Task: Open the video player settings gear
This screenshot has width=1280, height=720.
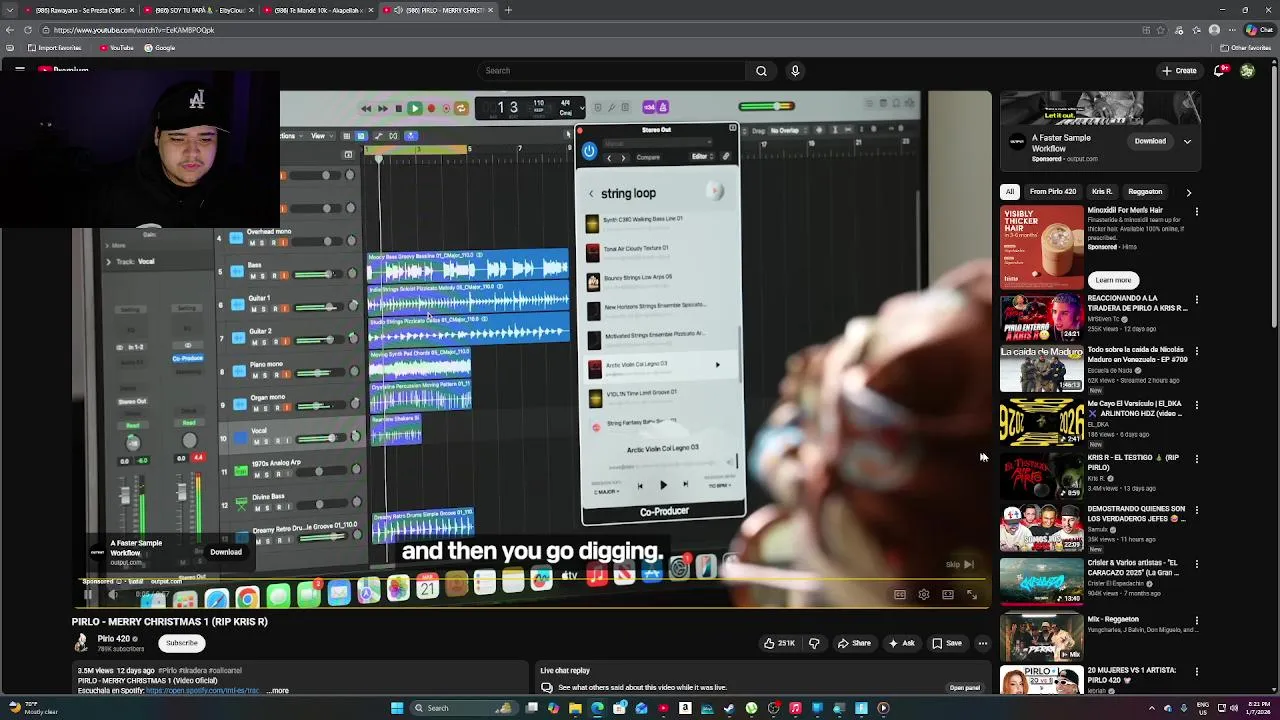Action: pyautogui.click(x=924, y=595)
